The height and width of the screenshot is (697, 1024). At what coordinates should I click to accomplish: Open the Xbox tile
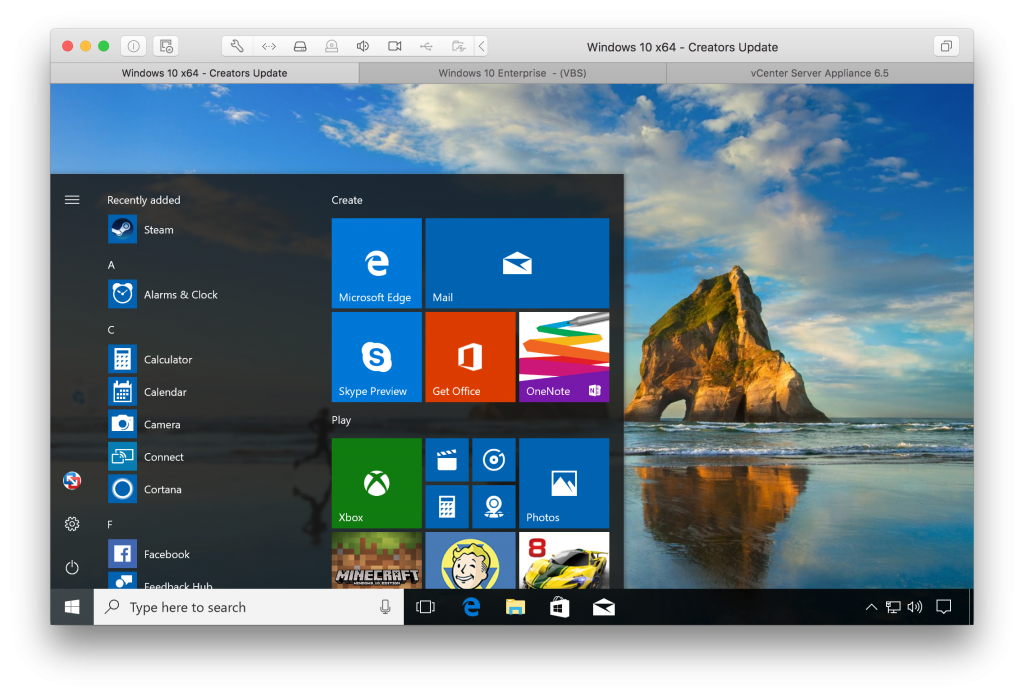(x=376, y=482)
